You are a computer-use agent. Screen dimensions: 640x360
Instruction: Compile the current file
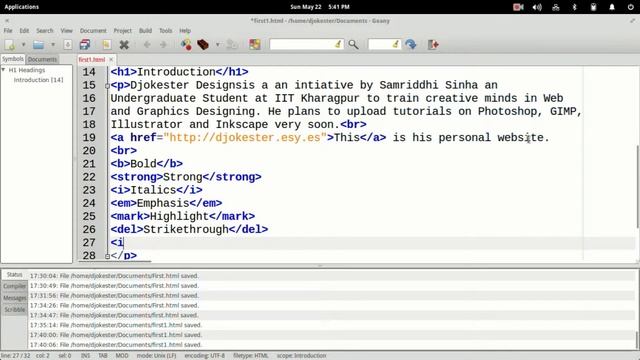pos(186,44)
